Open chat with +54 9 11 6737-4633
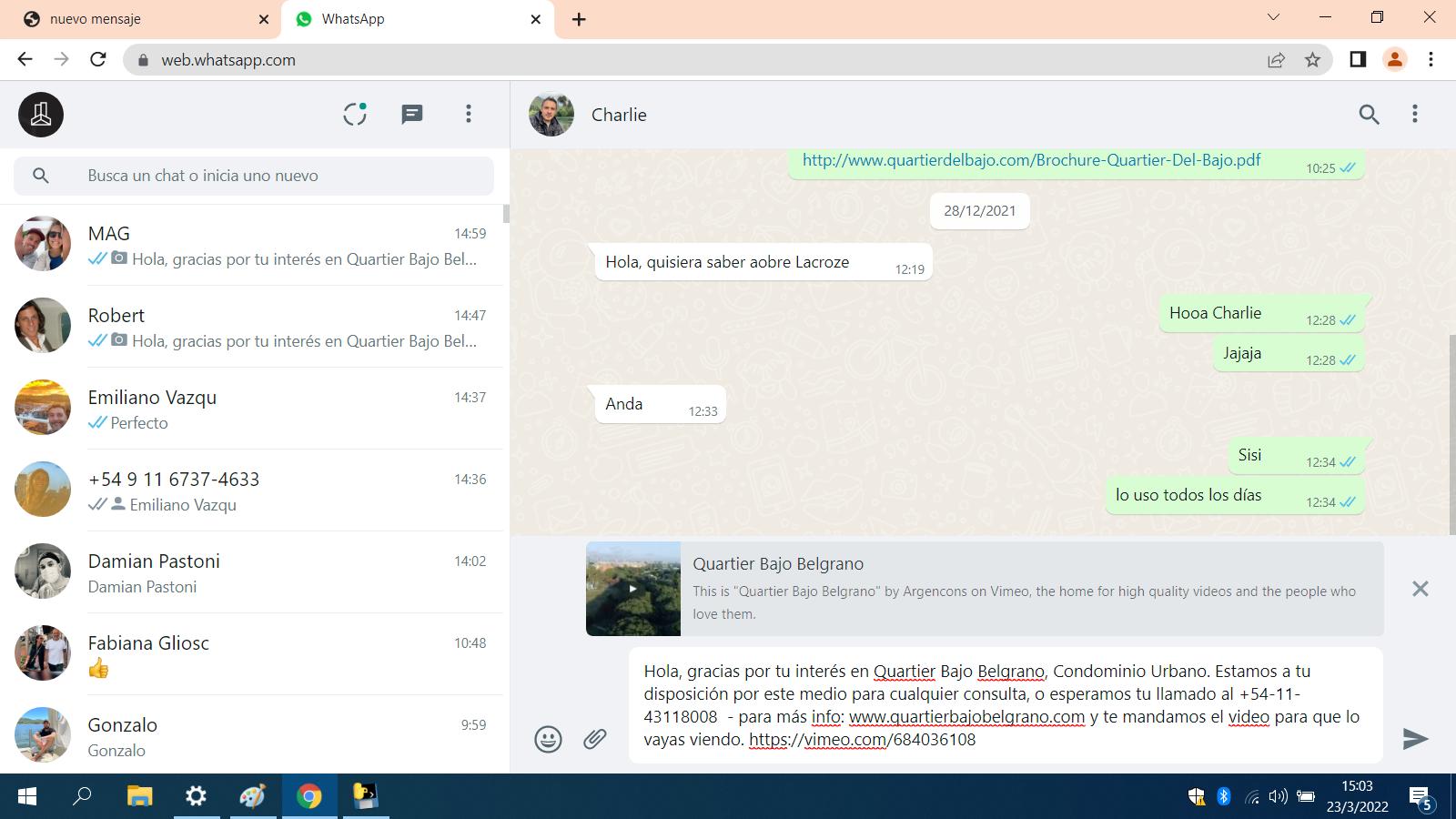Viewport: 1456px width, 819px height. pos(251,490)
